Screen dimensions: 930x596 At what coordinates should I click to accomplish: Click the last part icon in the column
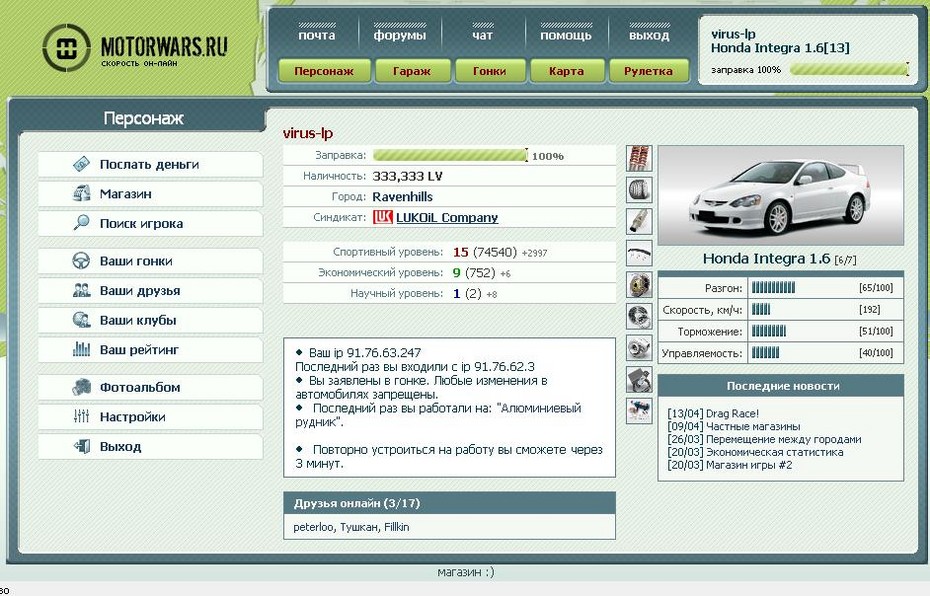click(x=639, y=411)
